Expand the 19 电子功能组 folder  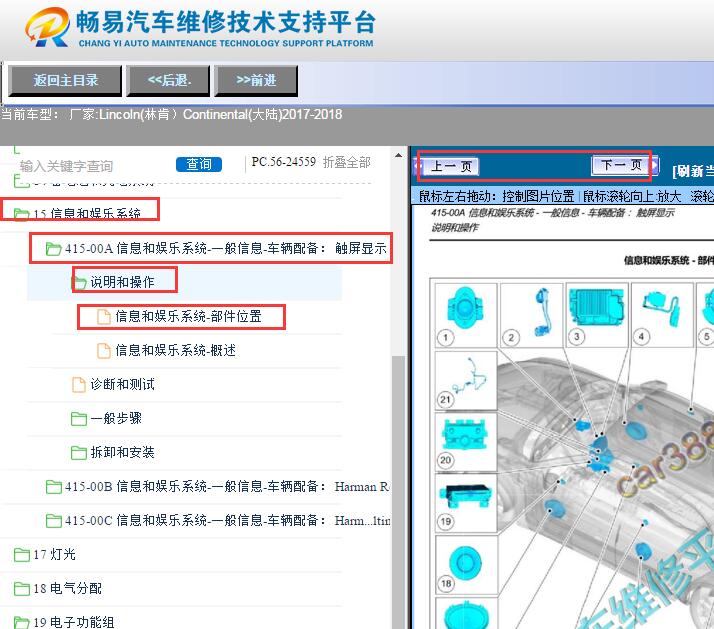[x=64, y=622]
